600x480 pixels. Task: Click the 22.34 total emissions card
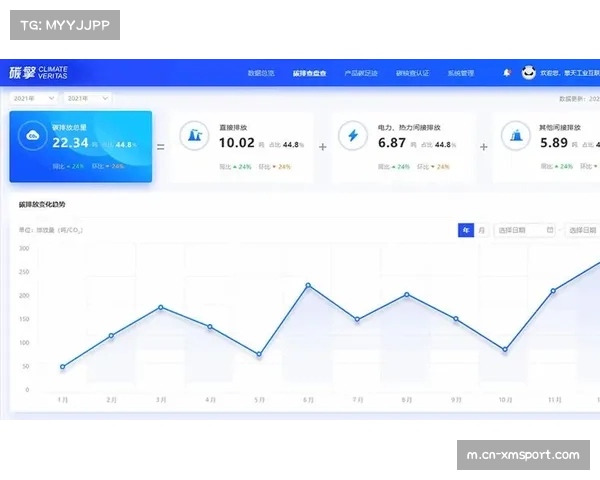pyautogui.click(x=81, y=147)
